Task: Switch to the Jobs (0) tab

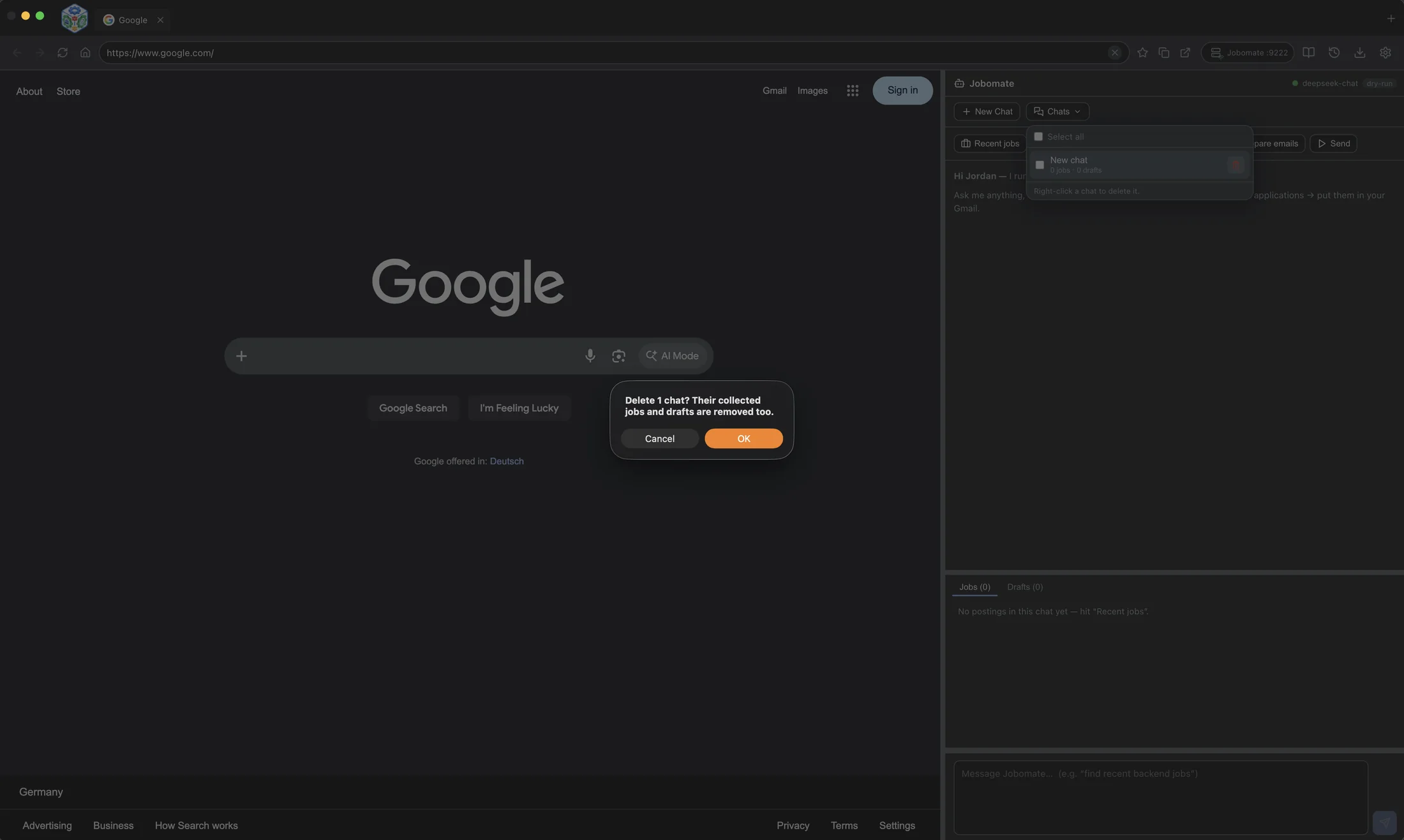Action: click(x=975, y=587)
